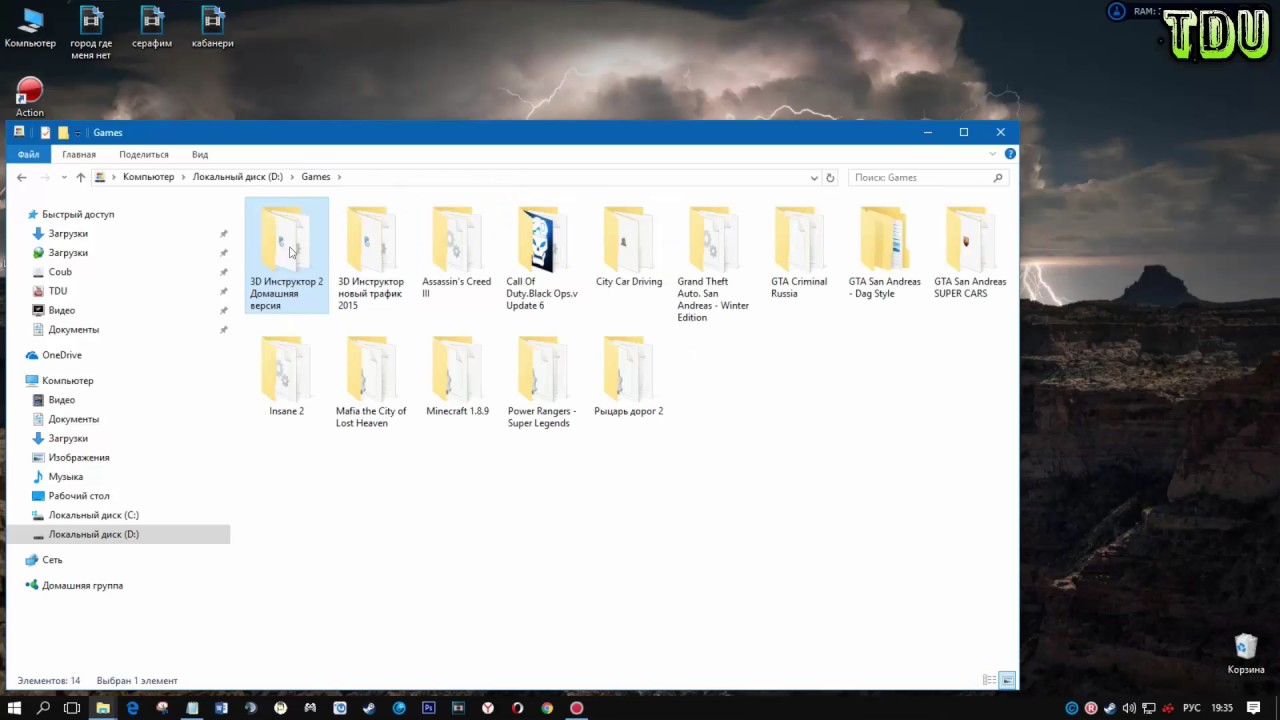Select Power Rangers - Super Legends folder
Viewport: 1280px width, 720px height.
(x=542, y=382)
